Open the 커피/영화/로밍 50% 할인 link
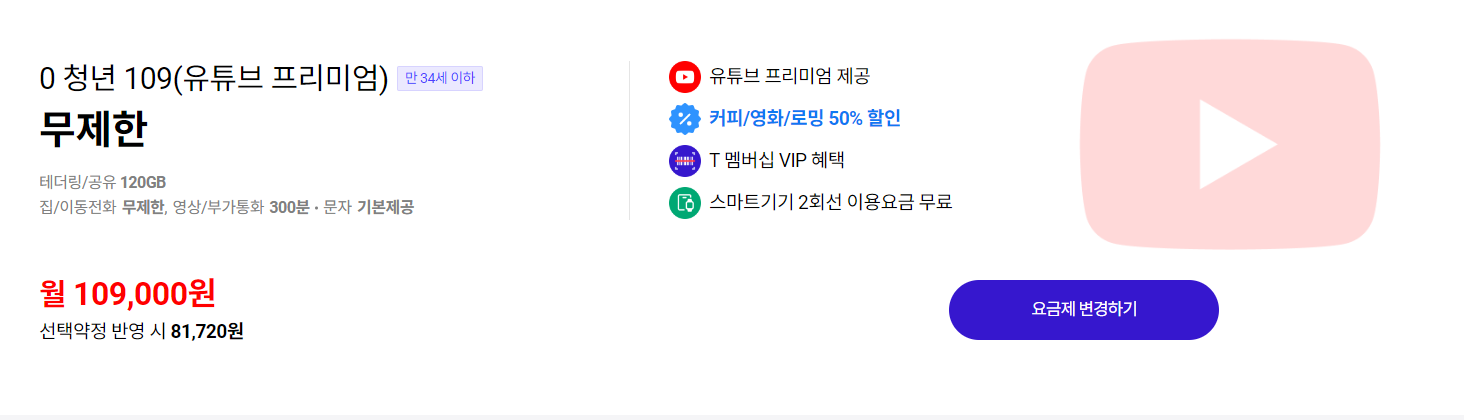 [x=805, y=118]
